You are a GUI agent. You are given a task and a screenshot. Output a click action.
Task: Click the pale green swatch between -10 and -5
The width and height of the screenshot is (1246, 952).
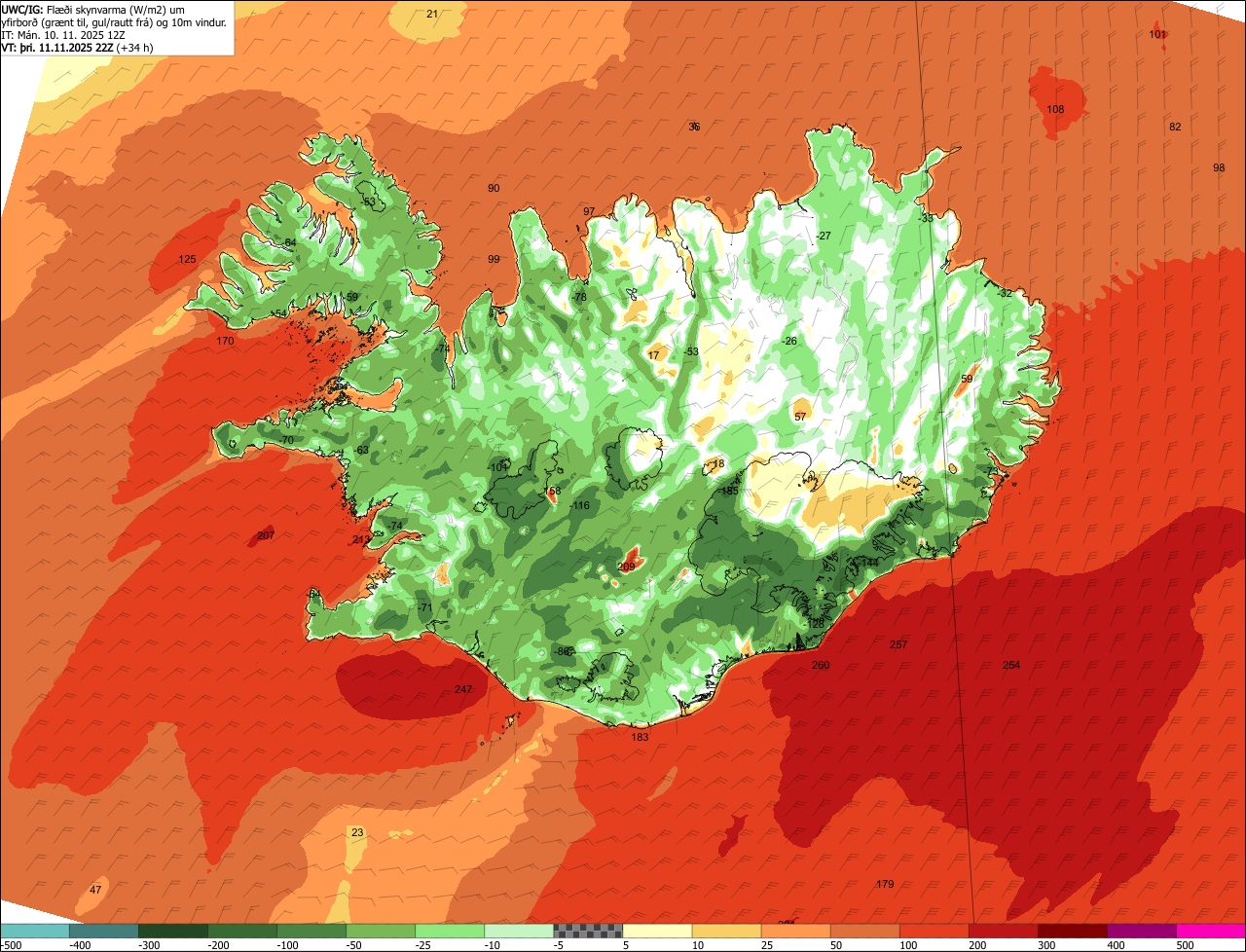(519, 931)
